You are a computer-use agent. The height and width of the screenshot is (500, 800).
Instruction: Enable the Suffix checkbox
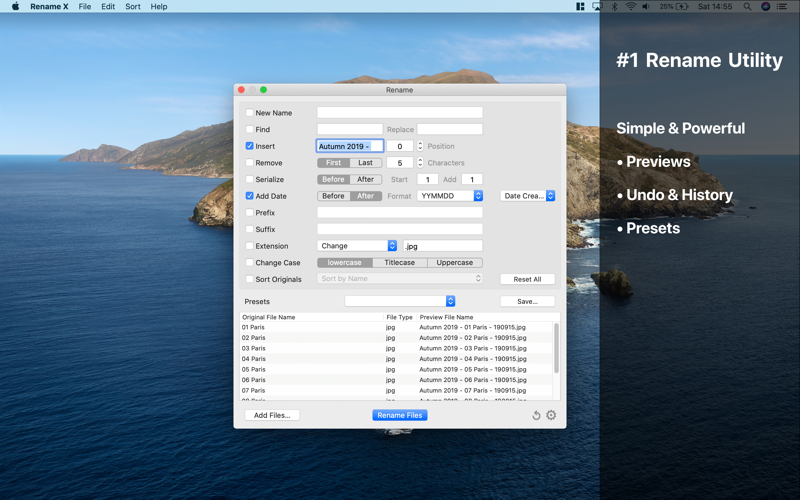[x=249, y=229]
